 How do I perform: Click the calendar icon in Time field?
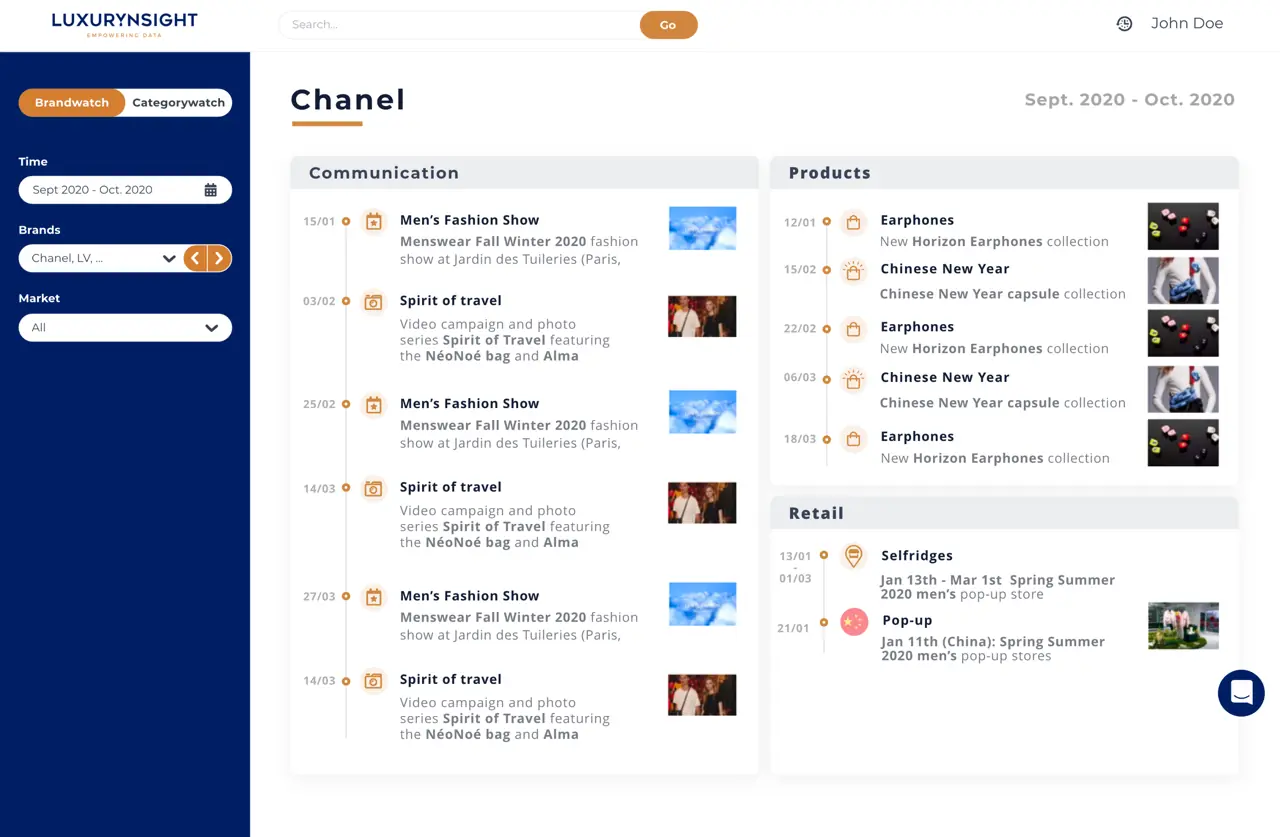(x=210, y=190)
